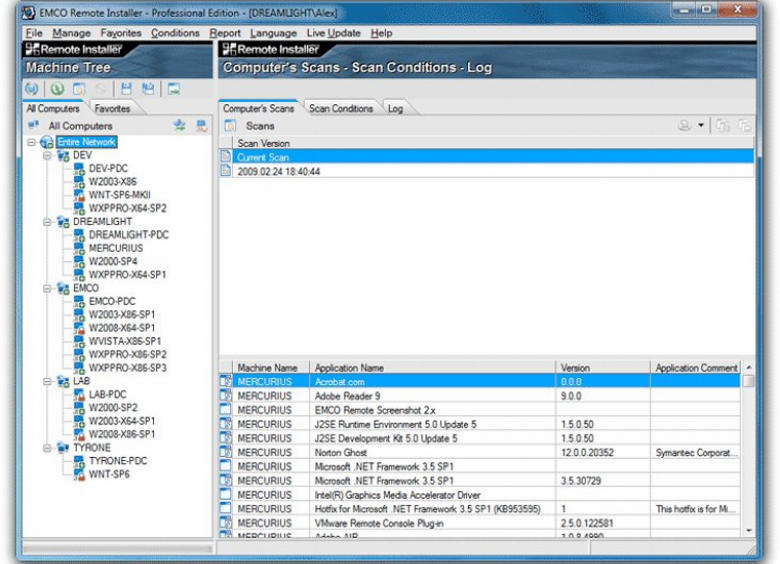Sort by Version column header
This screenshot has width=780, height=564.
602,368
